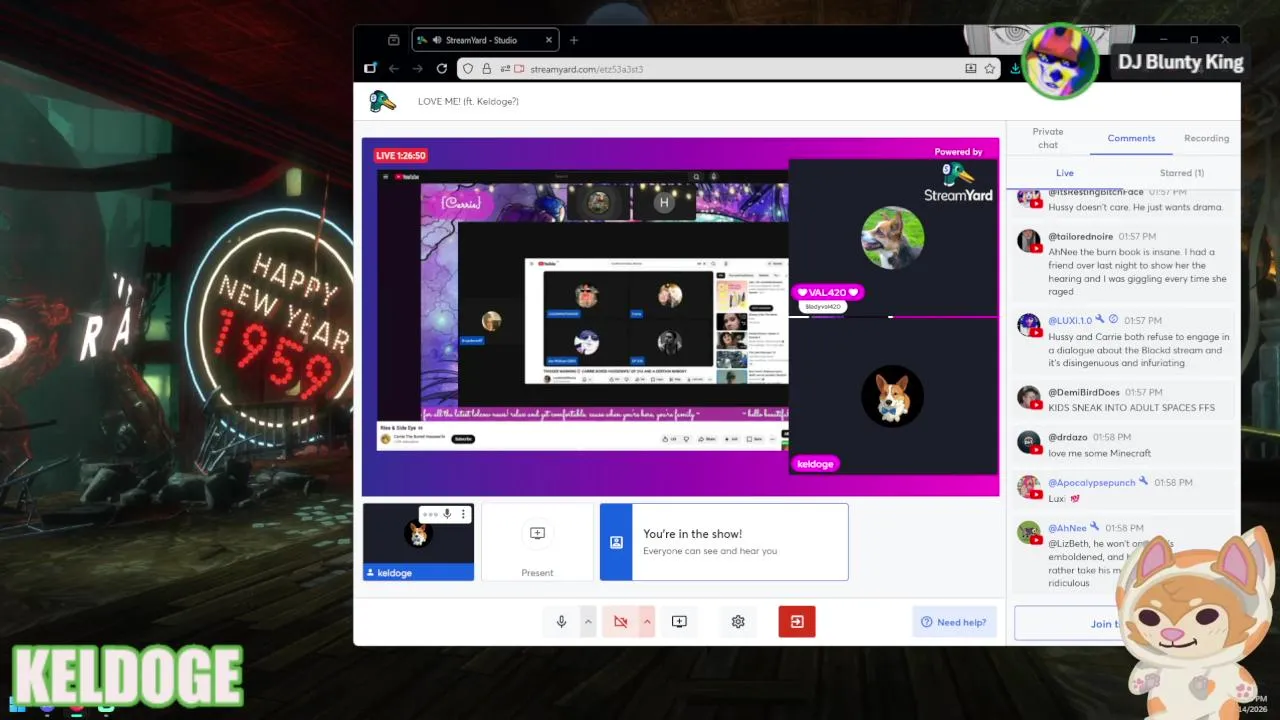The image size is (1280, 720).
Task: Switch to the Recording tab
Action: [x=1206, y=138]
